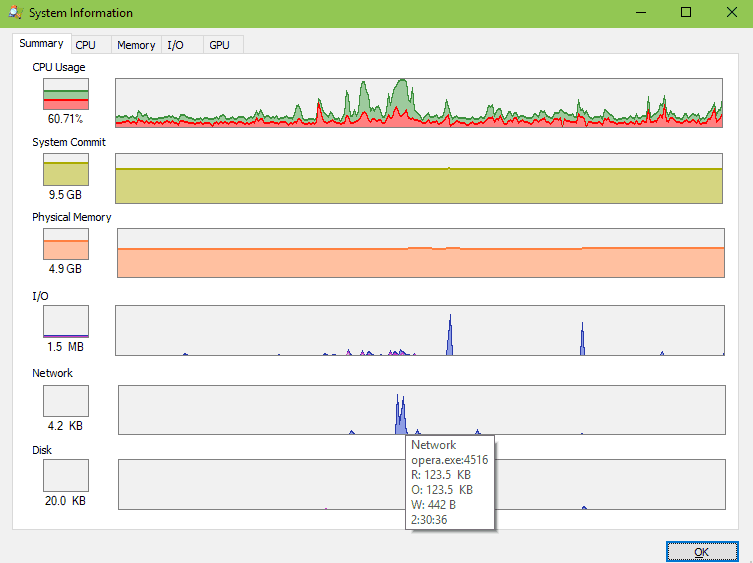This screenshot has height=563, width=753.
Task: Click the System Commit history graph
Action: (419, 178)
